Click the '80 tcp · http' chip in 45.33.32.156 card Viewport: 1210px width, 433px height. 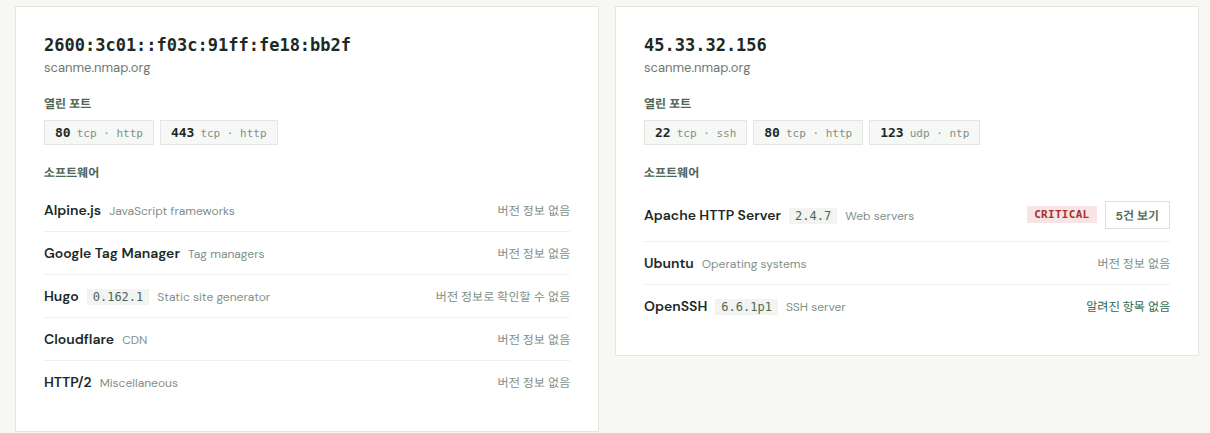click(x=808, y=133)
